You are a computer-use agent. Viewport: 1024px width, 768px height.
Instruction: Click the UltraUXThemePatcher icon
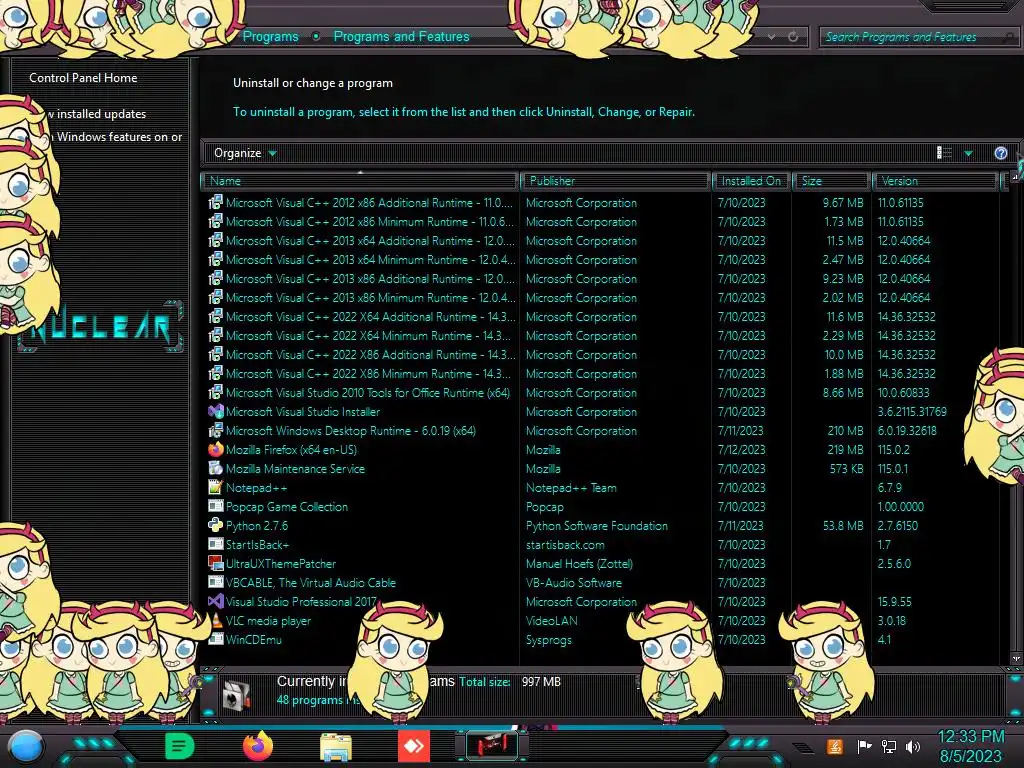coord(216,563)
